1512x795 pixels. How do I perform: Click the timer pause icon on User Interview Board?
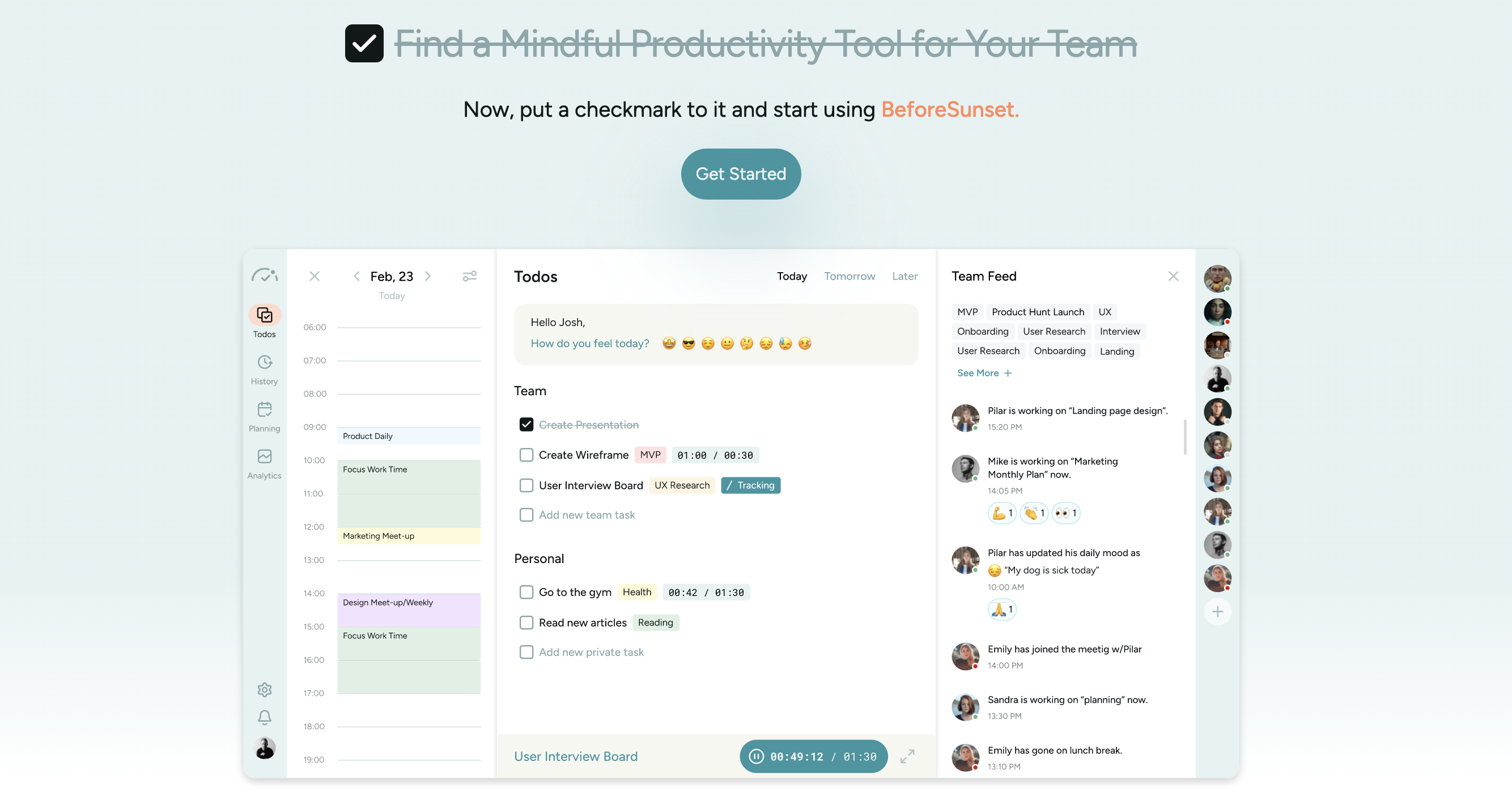pyautogui.click(x=757, y=756)
